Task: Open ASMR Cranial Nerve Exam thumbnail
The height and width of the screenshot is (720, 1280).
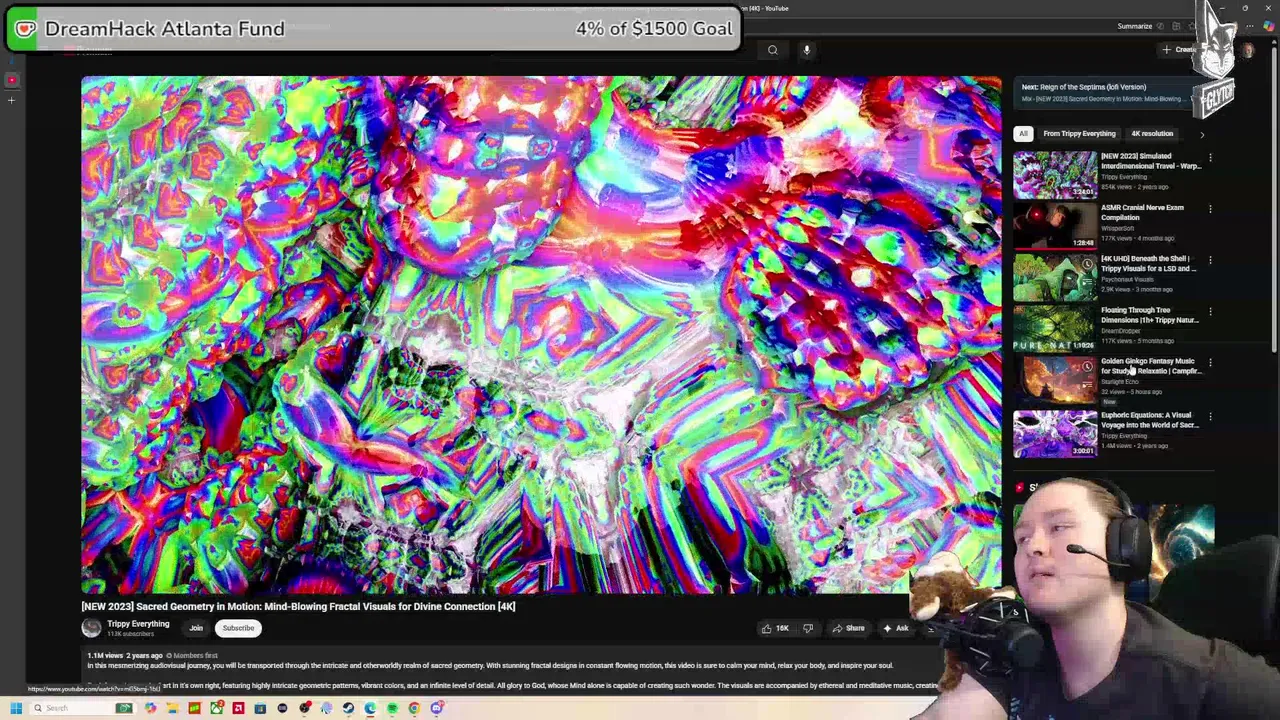Action: [x=1055, y=227]
